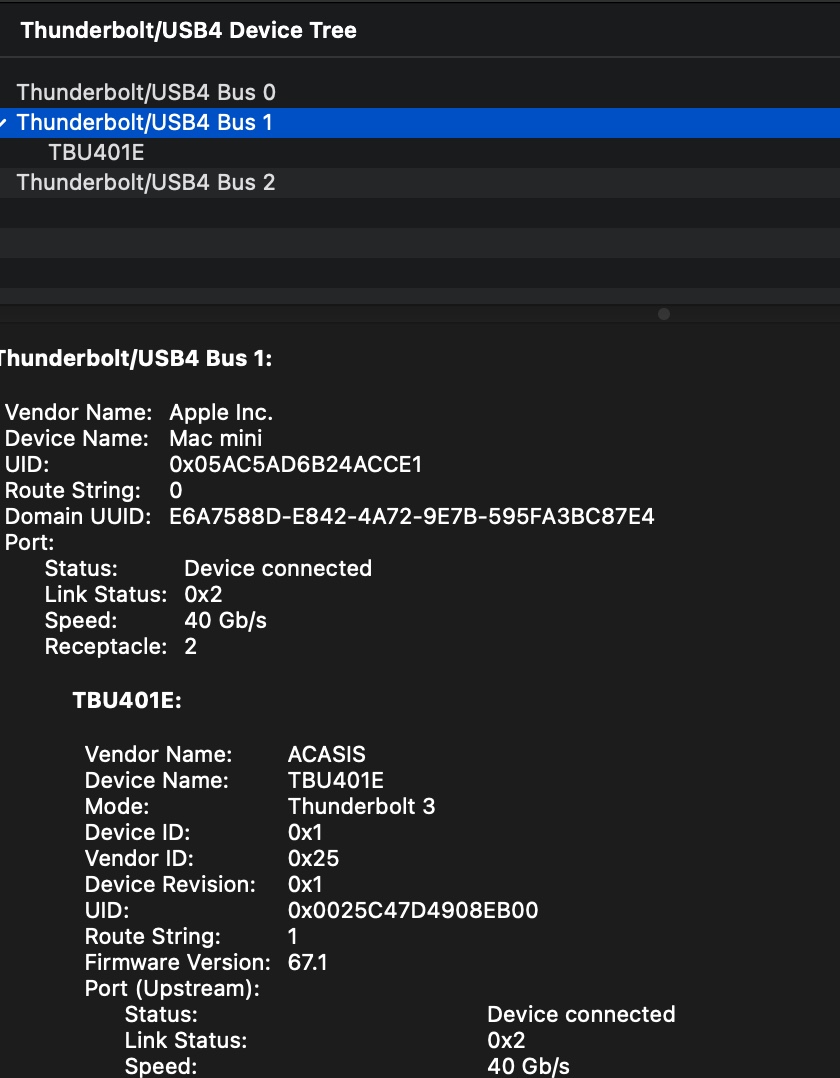Select Thunderbolt/USB4 Bus 2 in the tree
Viewport: 840px width, 1078px height.
(420, 182)
